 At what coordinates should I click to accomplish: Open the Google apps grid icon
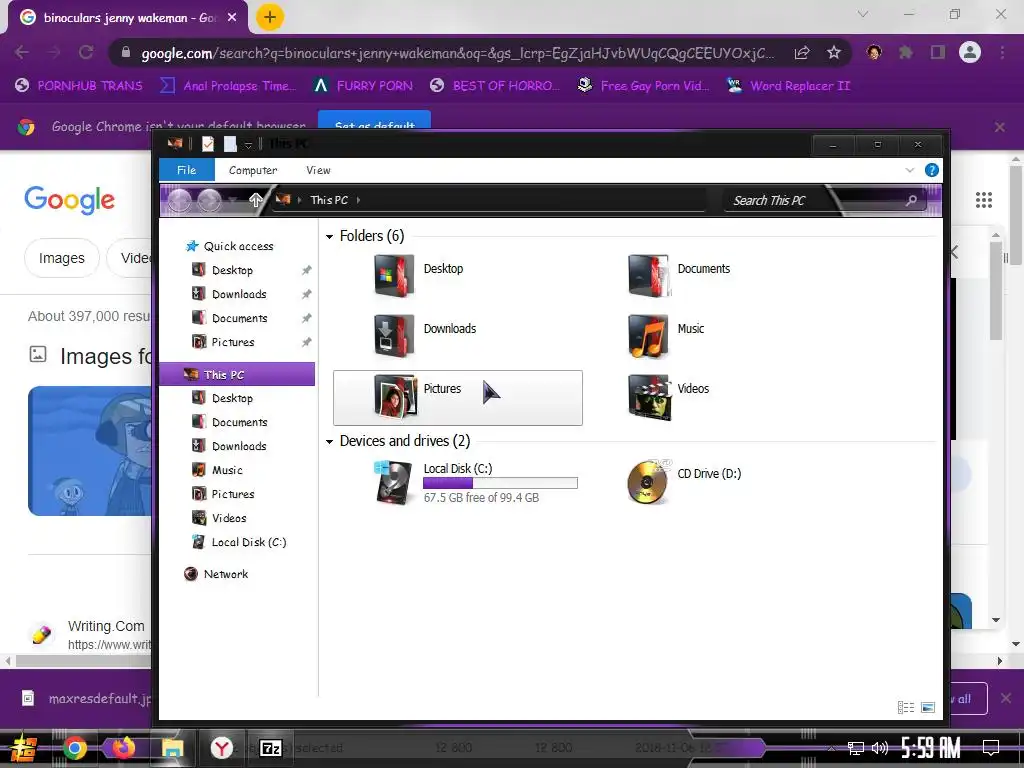984,200
